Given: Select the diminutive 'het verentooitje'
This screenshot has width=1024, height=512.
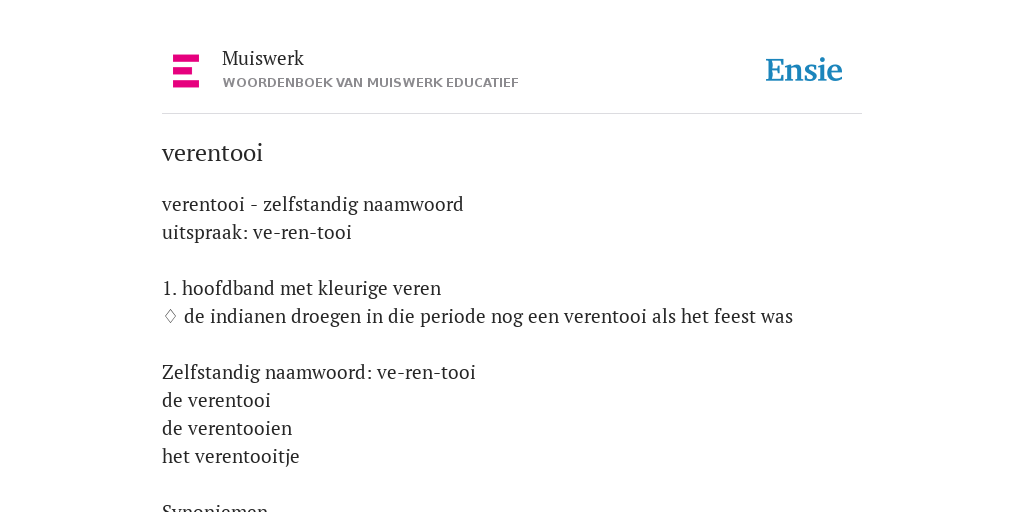Looking at the screenshot, I should (231, 456).
